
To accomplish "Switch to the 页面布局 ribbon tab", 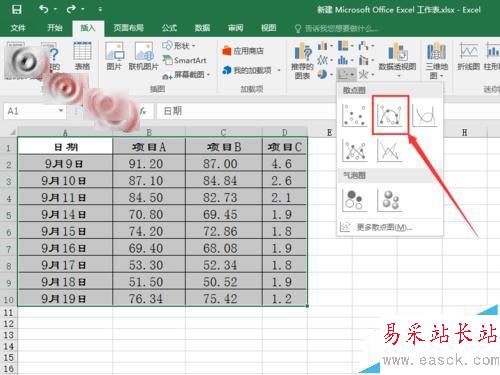I will [129, 28].
